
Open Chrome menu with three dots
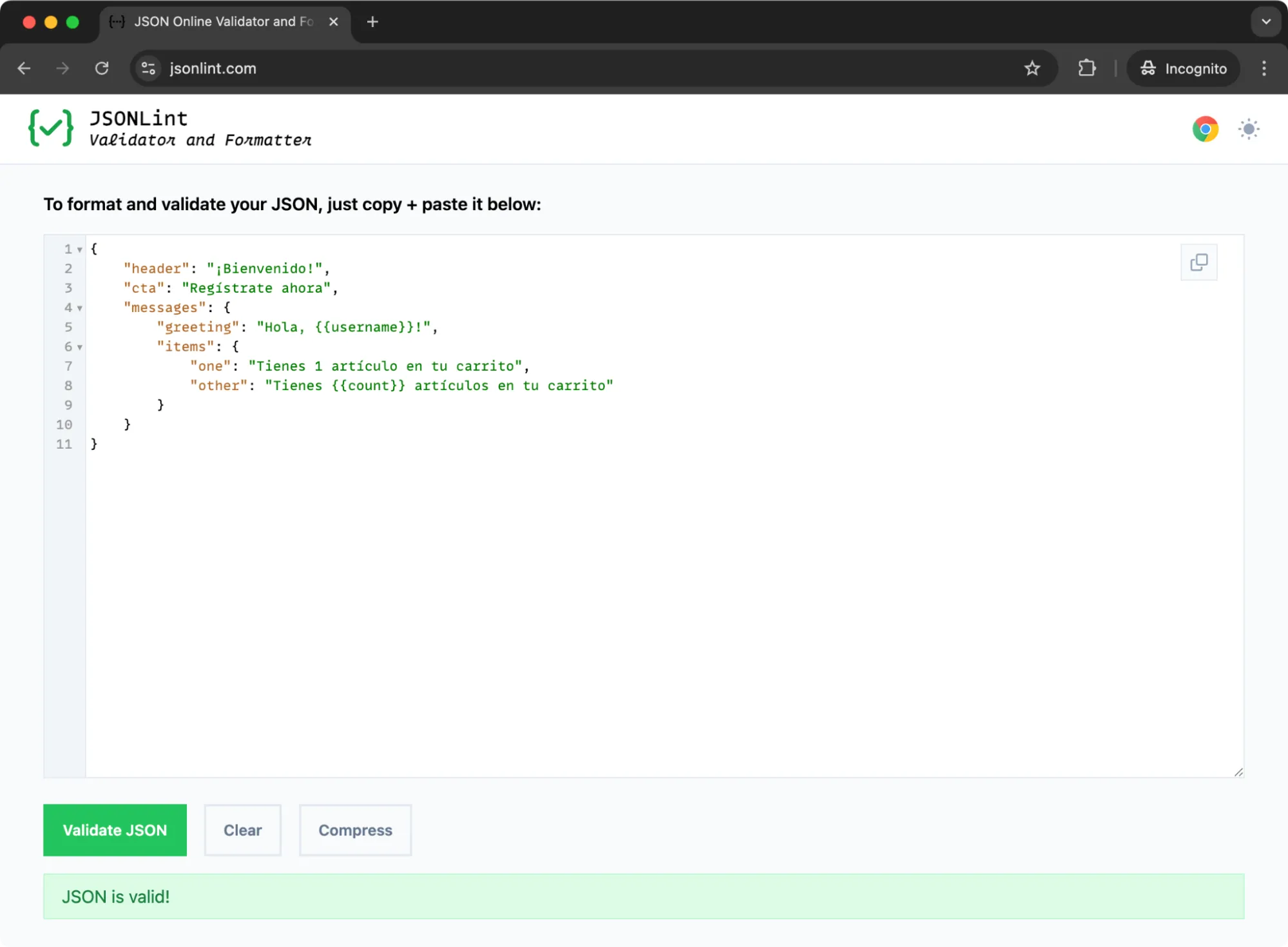tap(1264, 68)
